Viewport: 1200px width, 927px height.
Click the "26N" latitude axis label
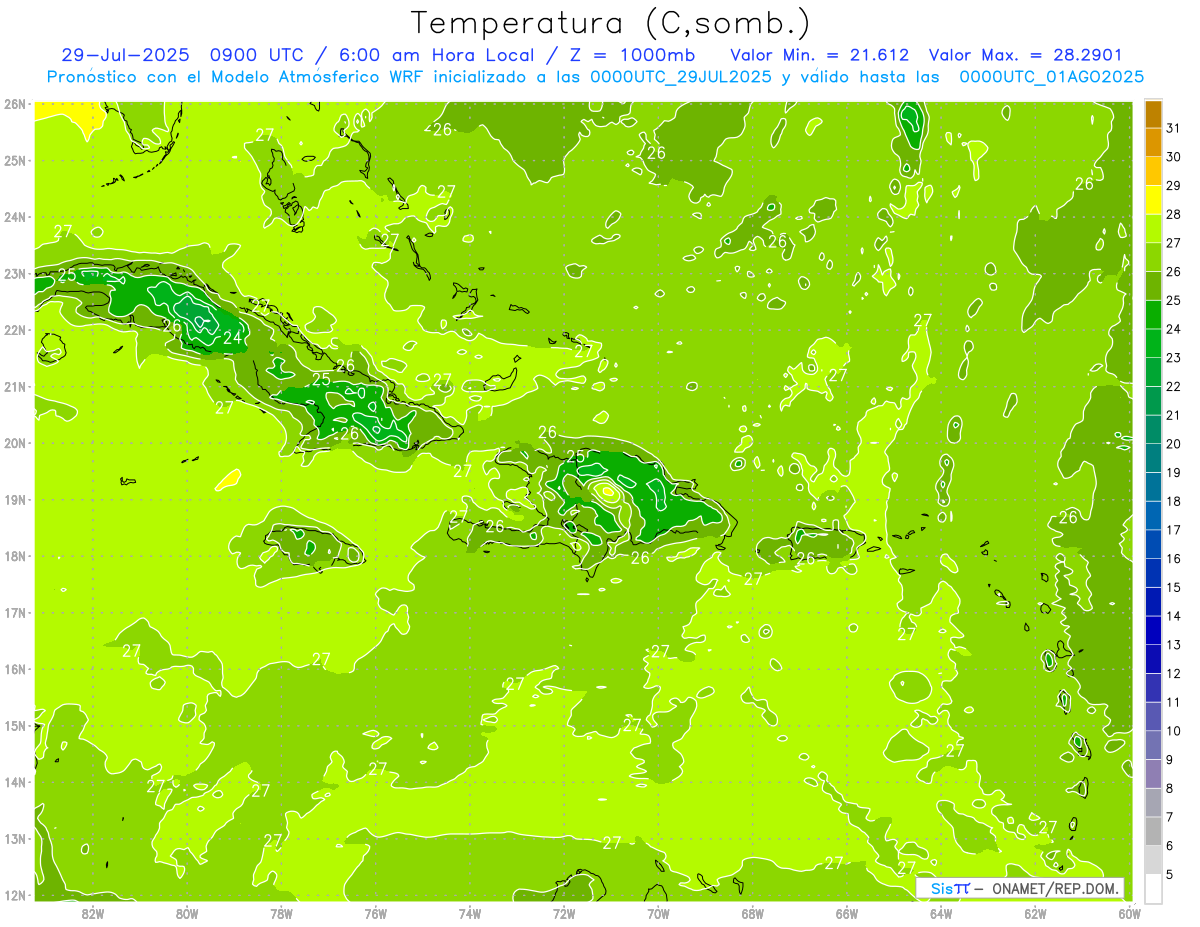coord(15,104)
